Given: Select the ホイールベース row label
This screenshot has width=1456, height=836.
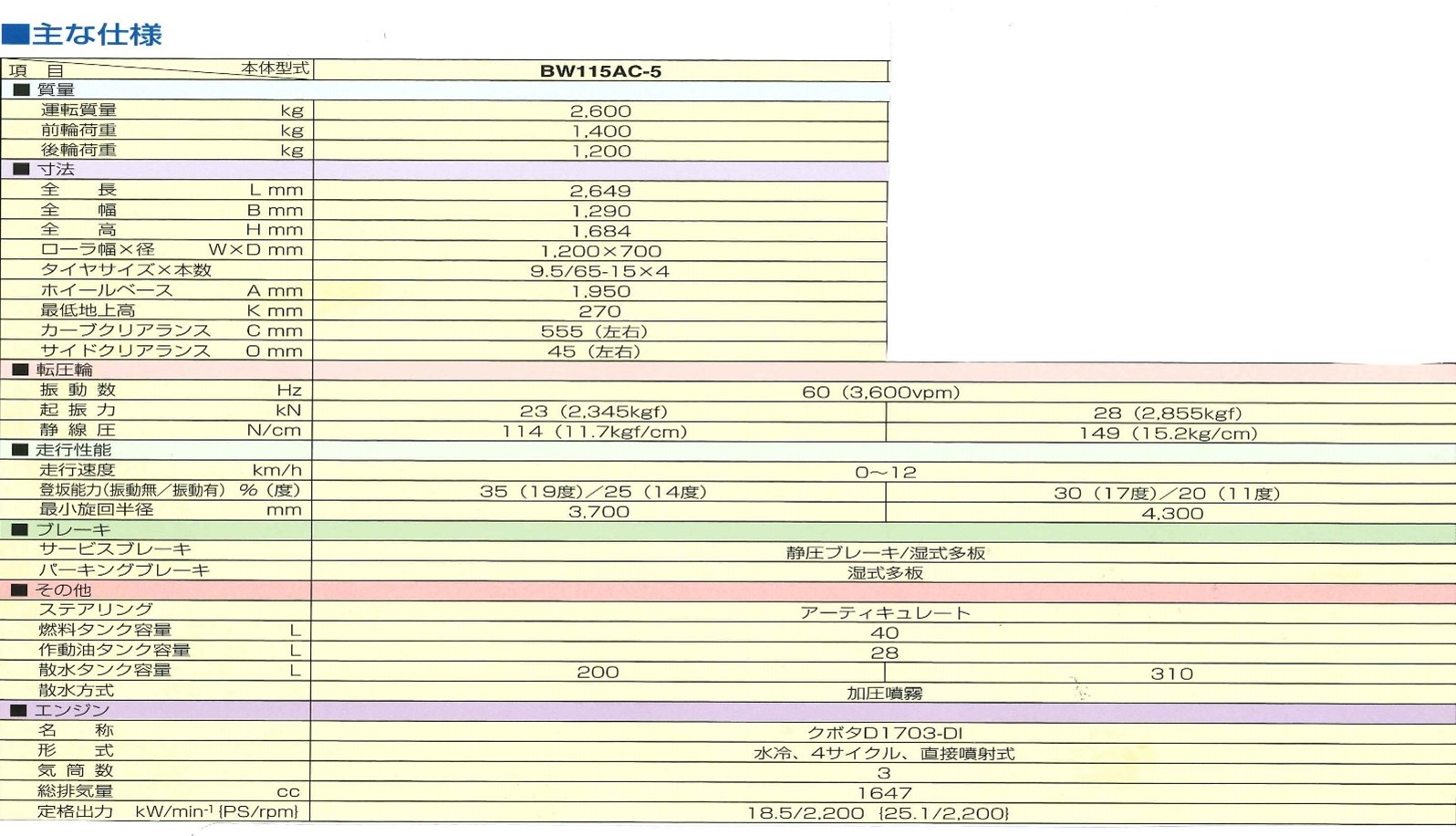Looking at the screenshot, I should tap(106, 291).
